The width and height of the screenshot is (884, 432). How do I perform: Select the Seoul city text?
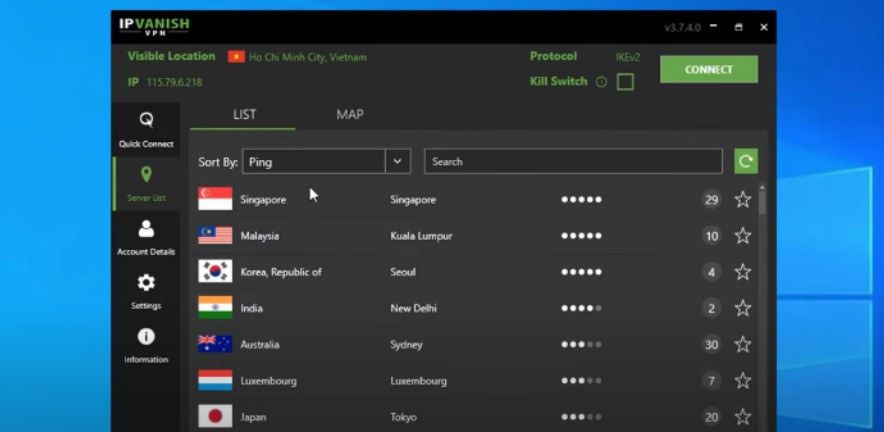coord(403,272)
